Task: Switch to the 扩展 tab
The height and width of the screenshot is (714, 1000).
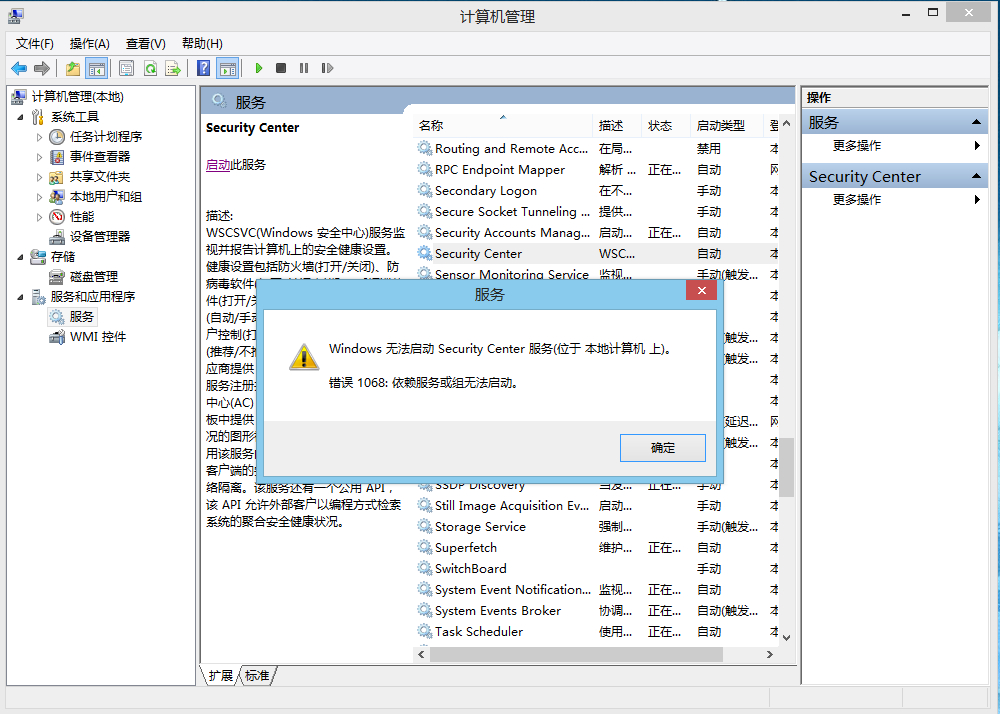Action: [x=221, y=676]
